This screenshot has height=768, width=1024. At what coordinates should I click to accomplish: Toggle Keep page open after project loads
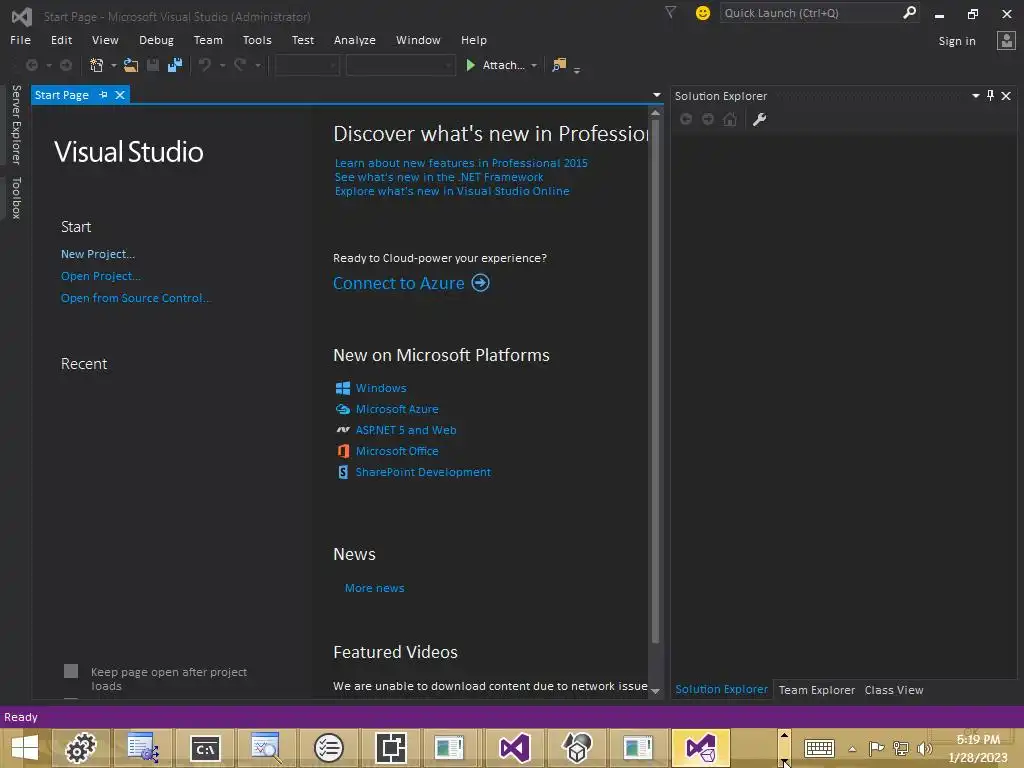coord(71,671)
